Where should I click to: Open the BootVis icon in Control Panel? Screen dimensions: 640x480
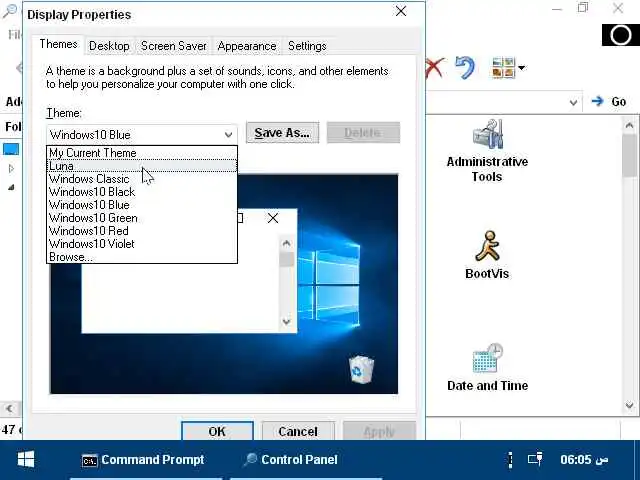point(487,255)
